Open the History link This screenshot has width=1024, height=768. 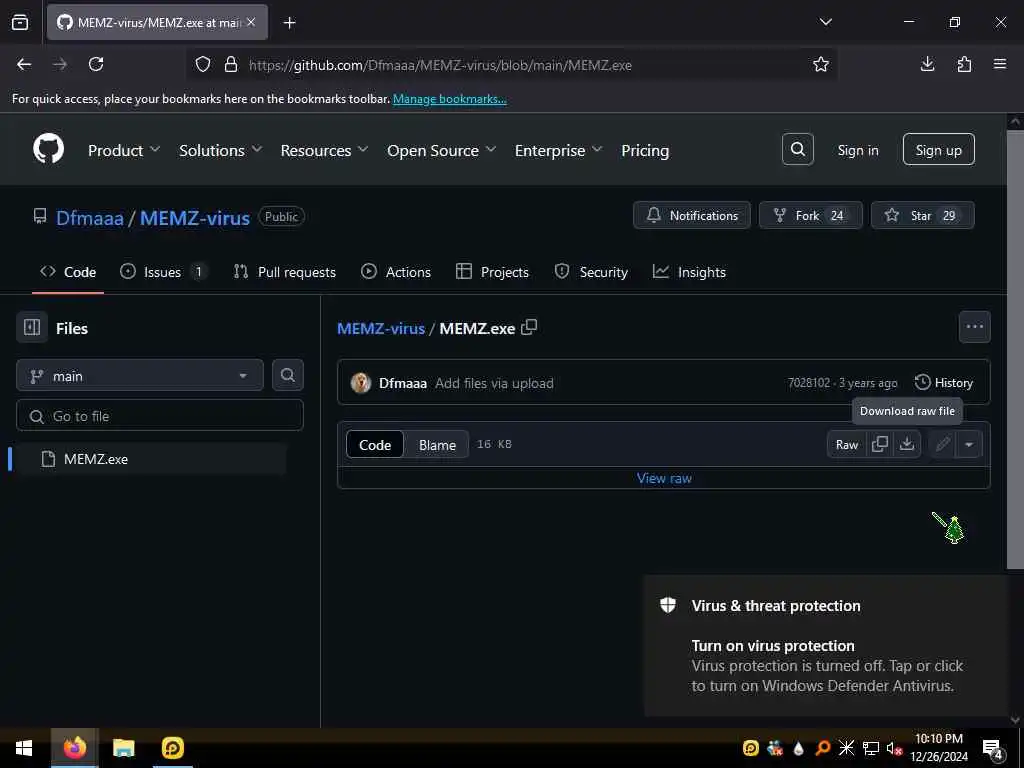point(944,383)
